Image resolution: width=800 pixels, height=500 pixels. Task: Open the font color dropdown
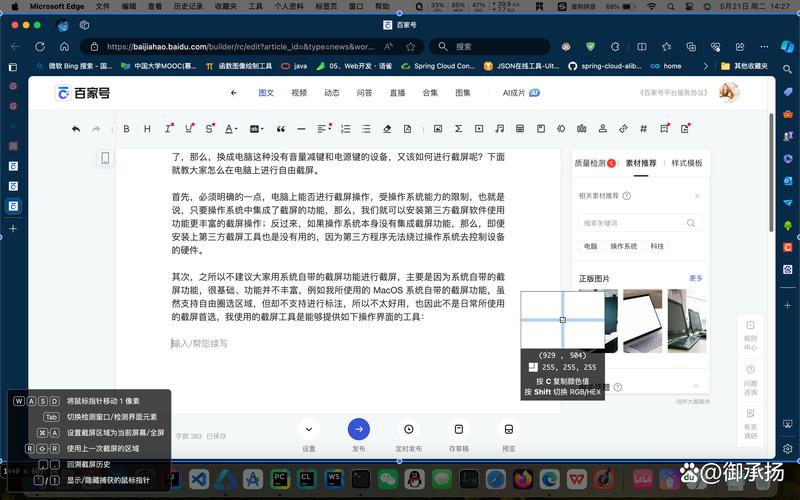point(231,129)
